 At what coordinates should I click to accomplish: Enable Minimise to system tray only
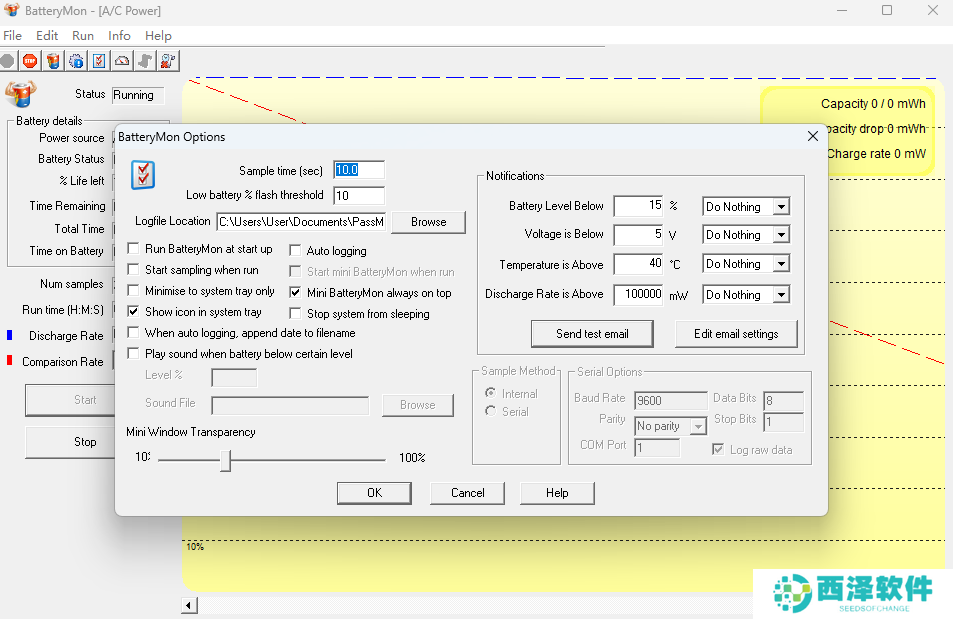coord(133,291)
